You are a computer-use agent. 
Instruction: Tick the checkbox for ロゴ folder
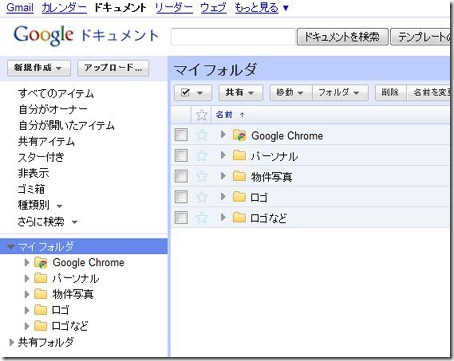(x=181, y=197)
